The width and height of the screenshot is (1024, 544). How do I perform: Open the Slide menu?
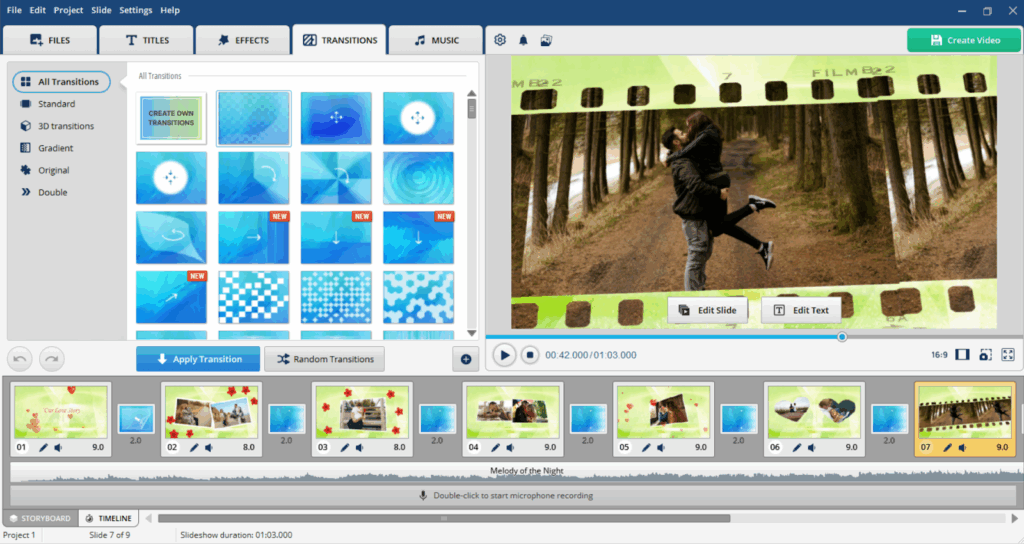[x=101, y=10]
